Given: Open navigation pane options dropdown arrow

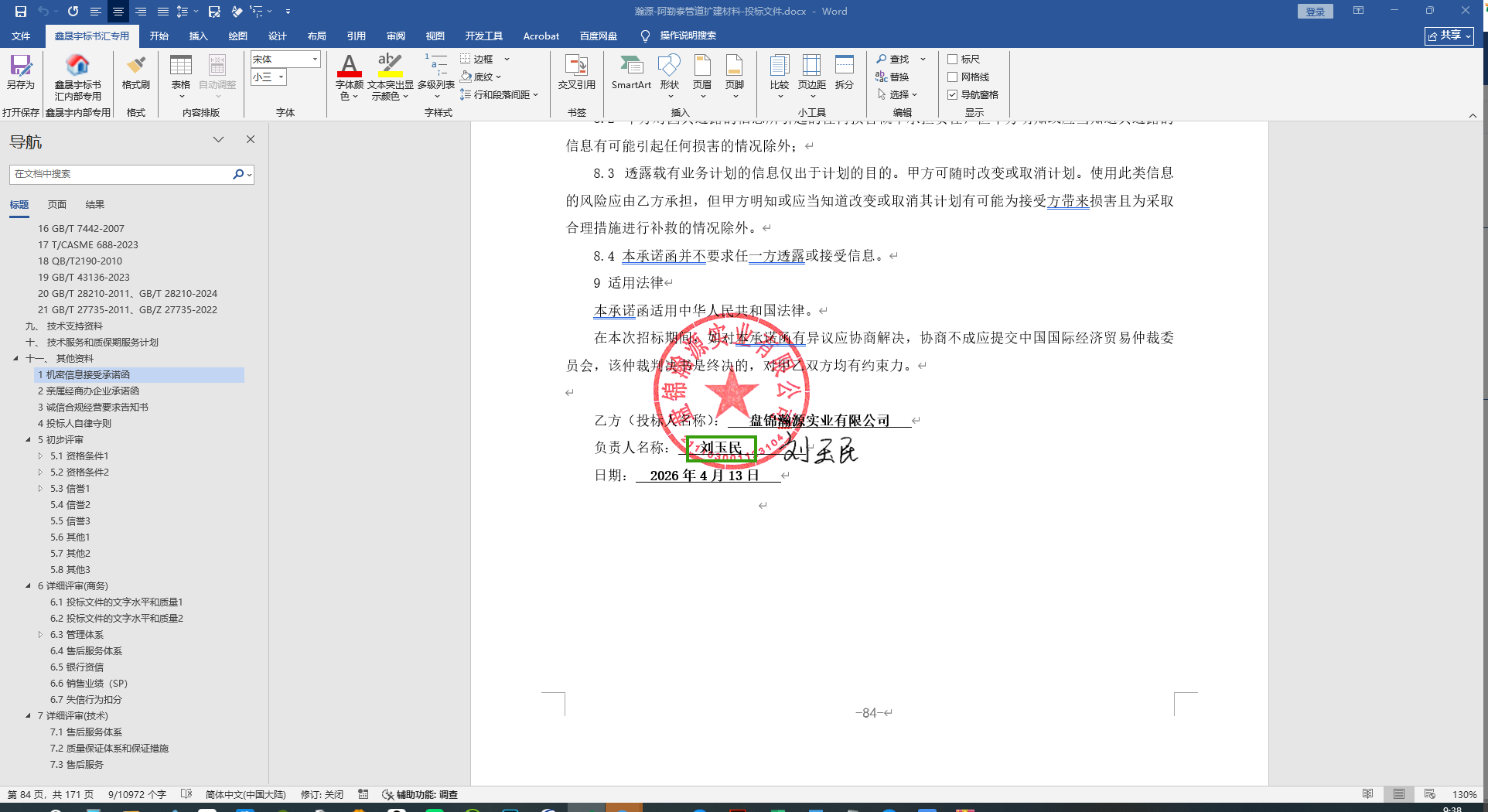Looking at the screenshot, I should click(x=219, y=140).
